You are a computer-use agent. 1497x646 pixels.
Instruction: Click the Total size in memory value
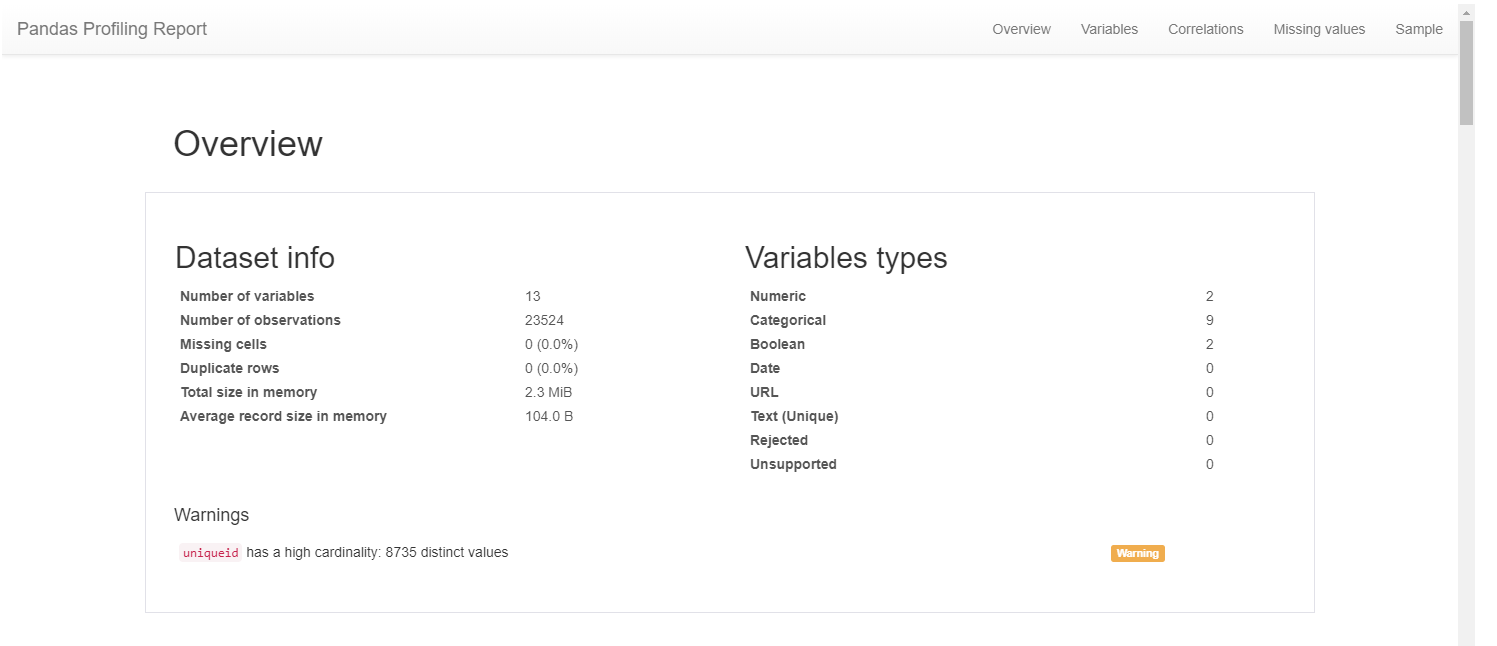coord(549,392)
